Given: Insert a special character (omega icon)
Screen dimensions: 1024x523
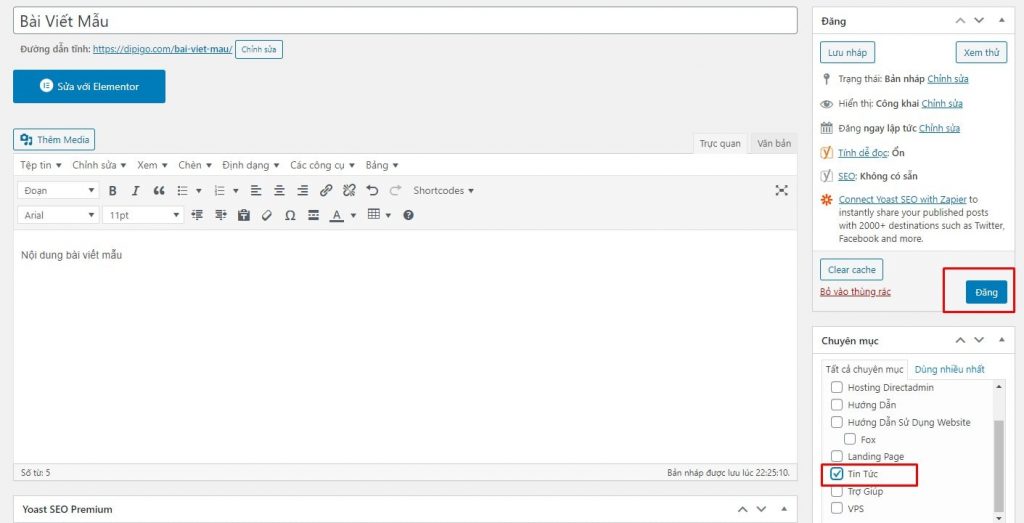Looking at the screenshot, I should pos(290,215).
